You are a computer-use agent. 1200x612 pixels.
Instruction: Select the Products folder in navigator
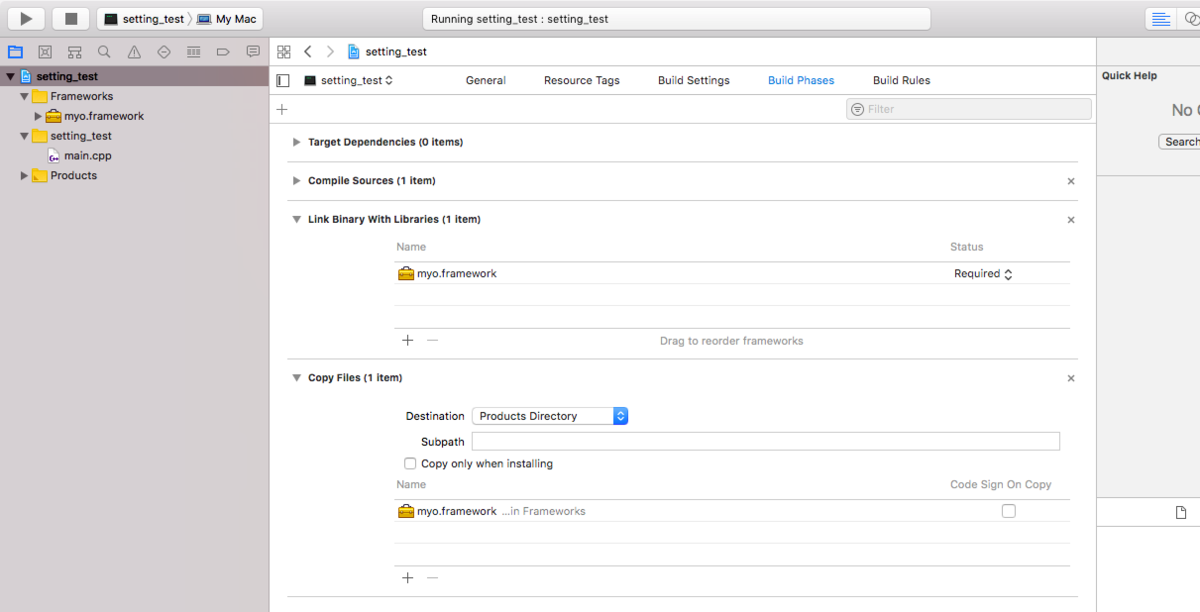pos(64,176)
